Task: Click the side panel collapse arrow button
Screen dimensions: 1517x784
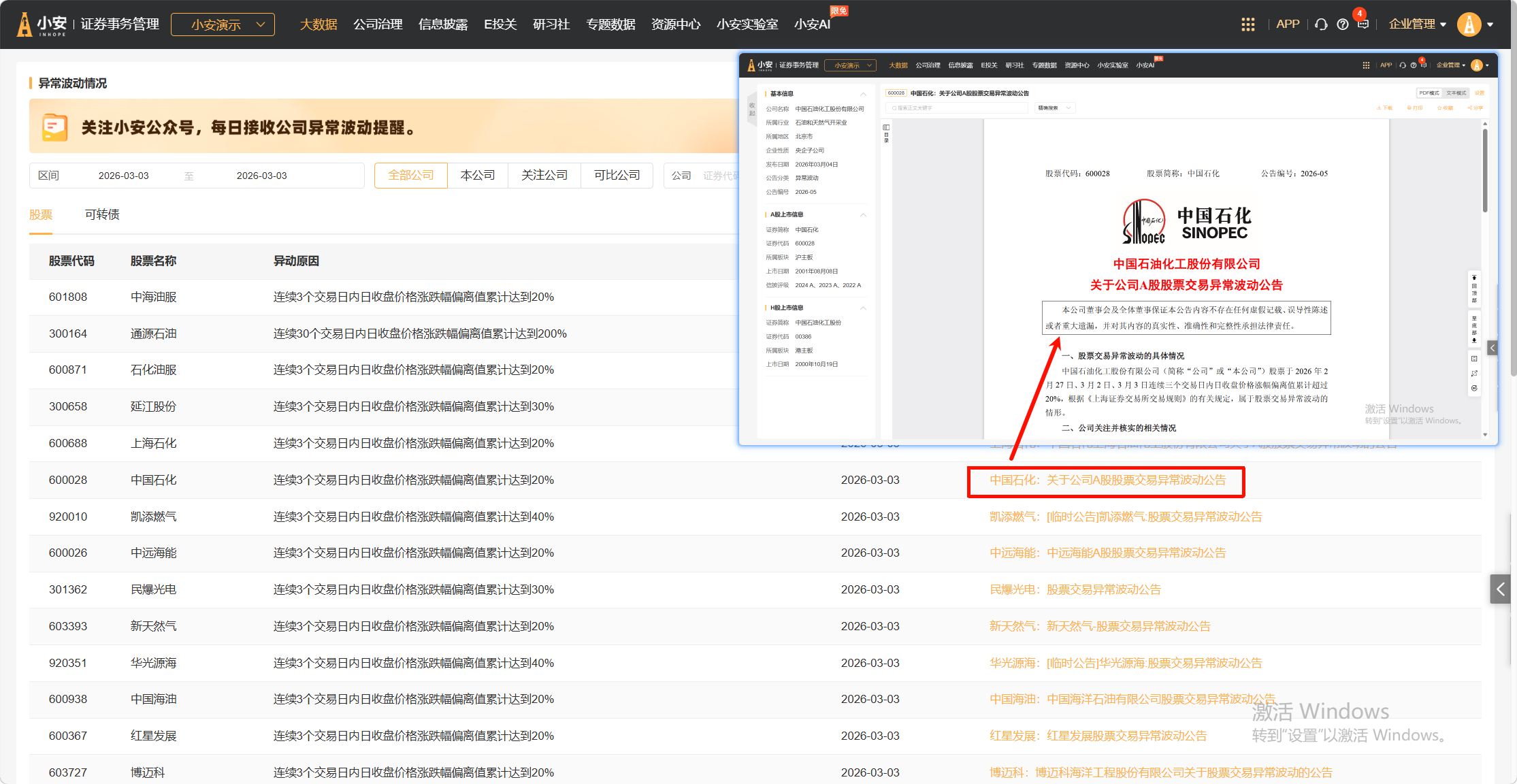Action: 1500,589
